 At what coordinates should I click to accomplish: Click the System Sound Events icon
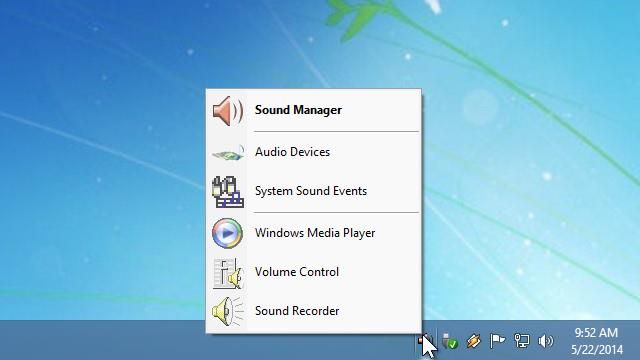point(228,191)
